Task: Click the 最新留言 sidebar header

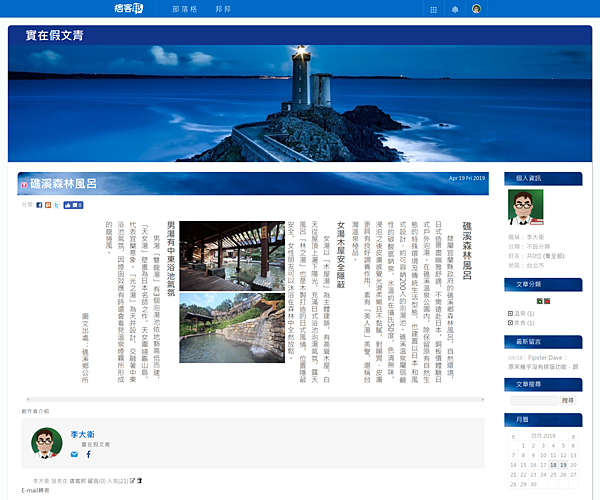Action: pos(543,342)
